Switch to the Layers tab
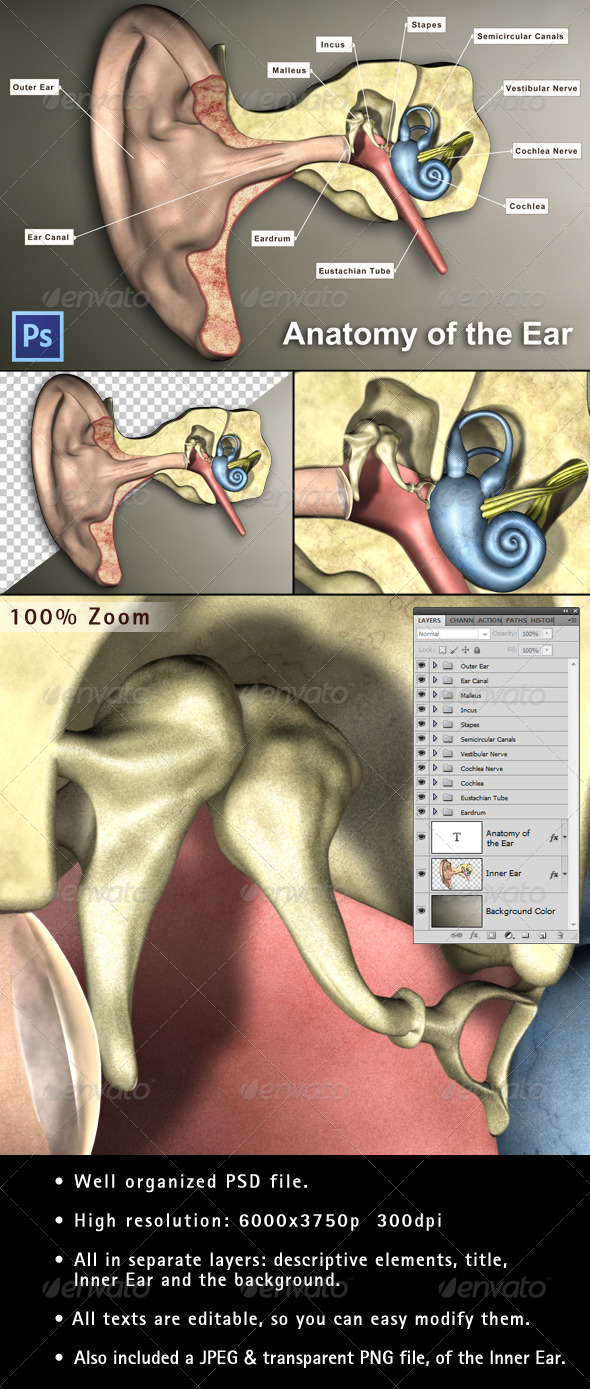This screenshot has height=1389, width=590. click(x=429, y=620)
